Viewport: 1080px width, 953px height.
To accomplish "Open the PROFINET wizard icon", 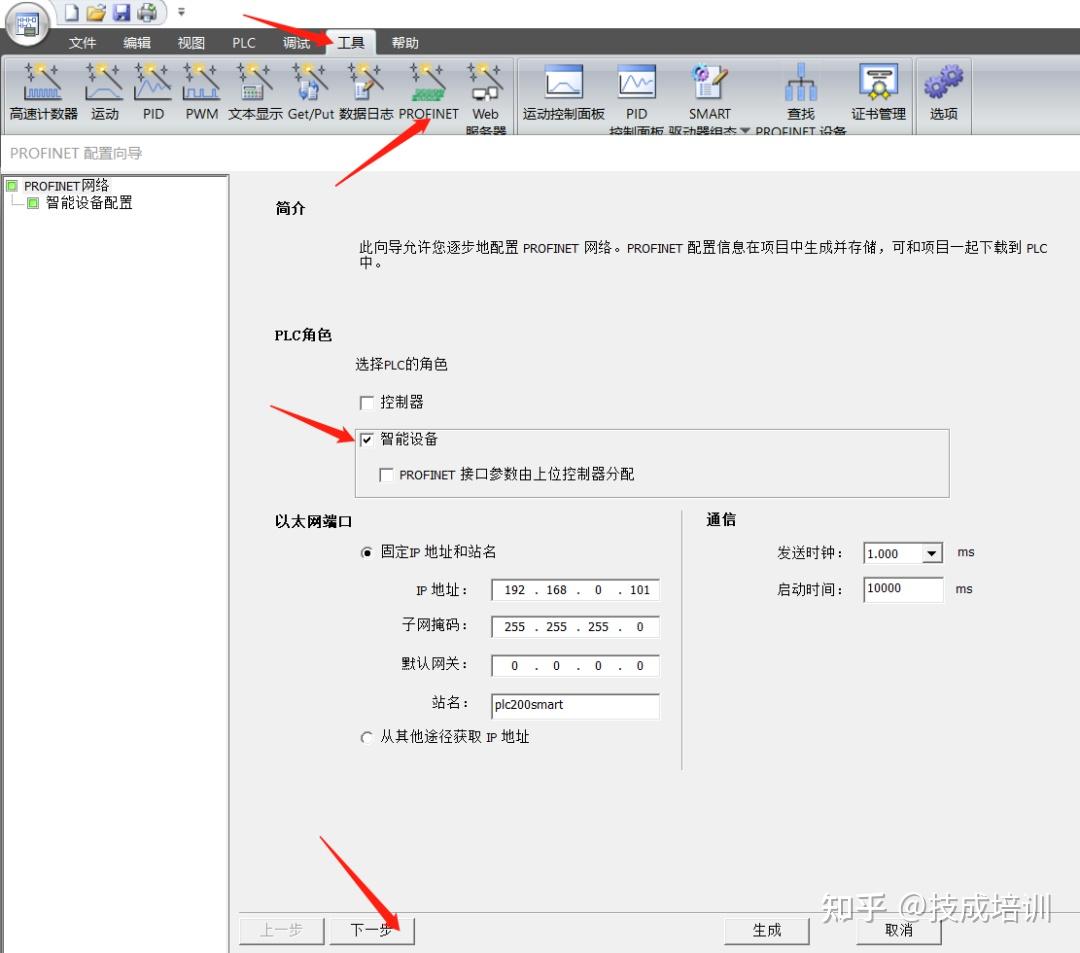I will click(428, 92).
